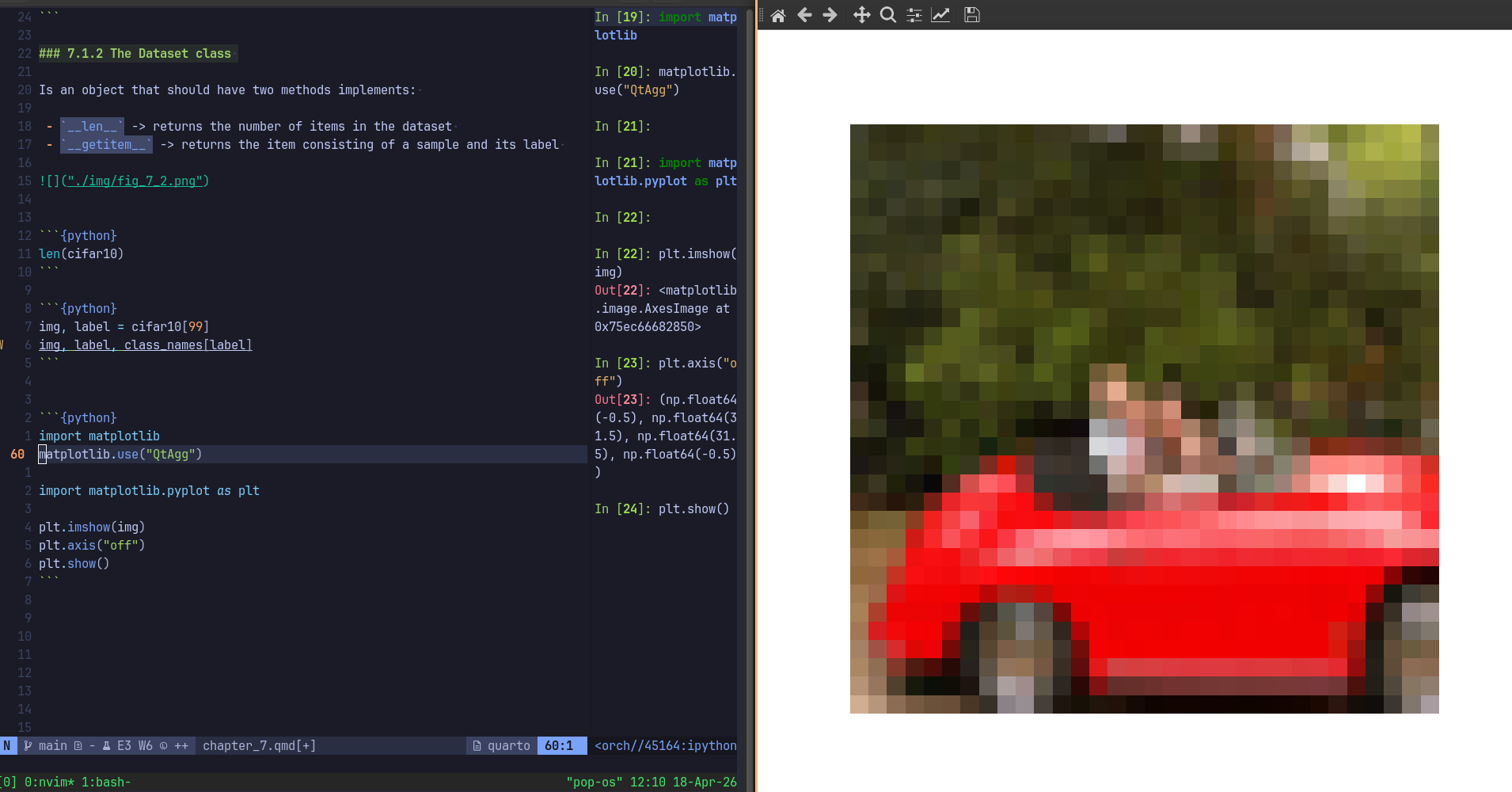The image size is (1512, 792).
Task: Open the Edit axis and curve parameters
Action: click(x=940, y=15)
